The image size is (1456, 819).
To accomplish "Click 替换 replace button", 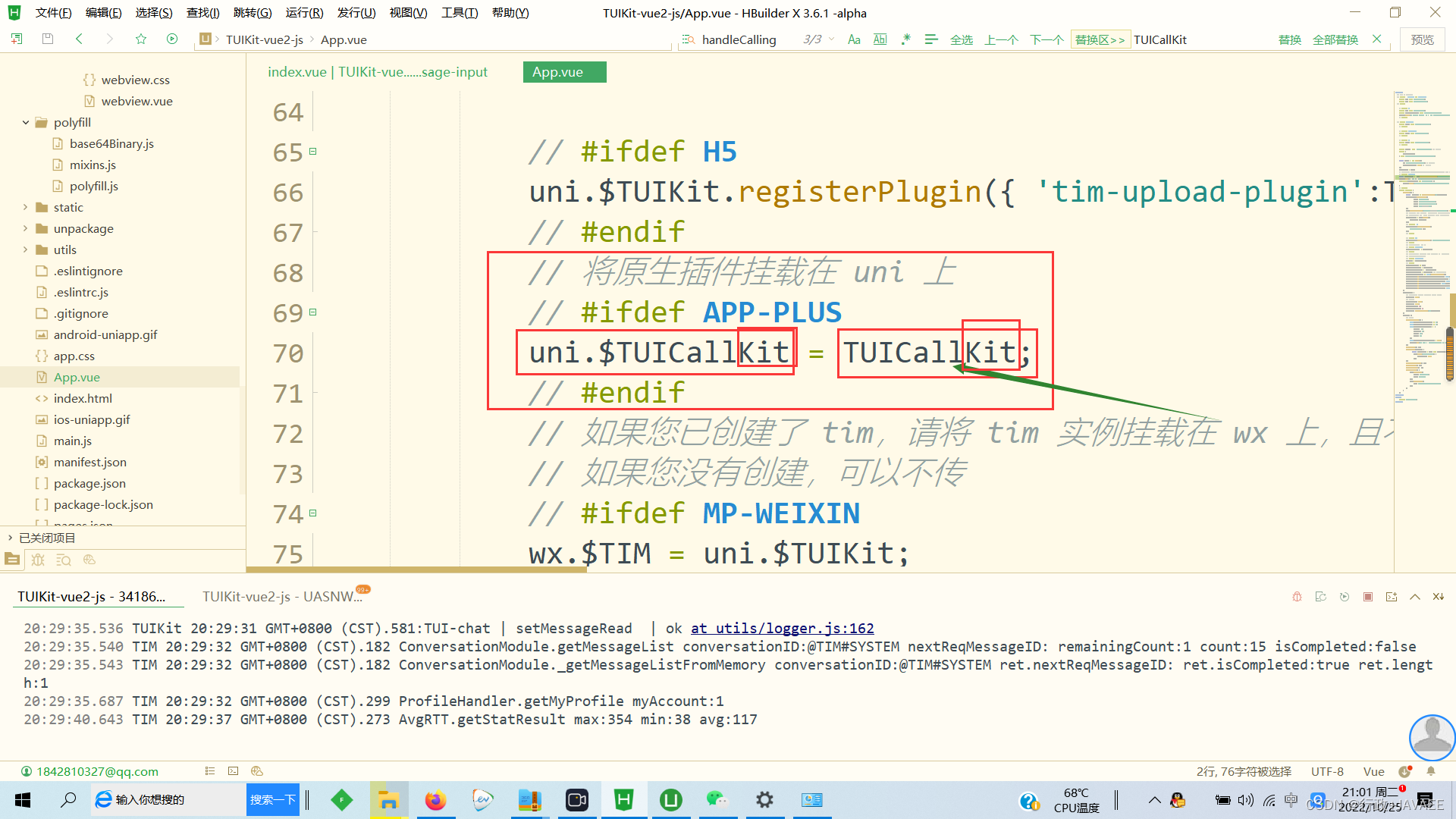I will pyautogui.click(x=1289, y=40).
